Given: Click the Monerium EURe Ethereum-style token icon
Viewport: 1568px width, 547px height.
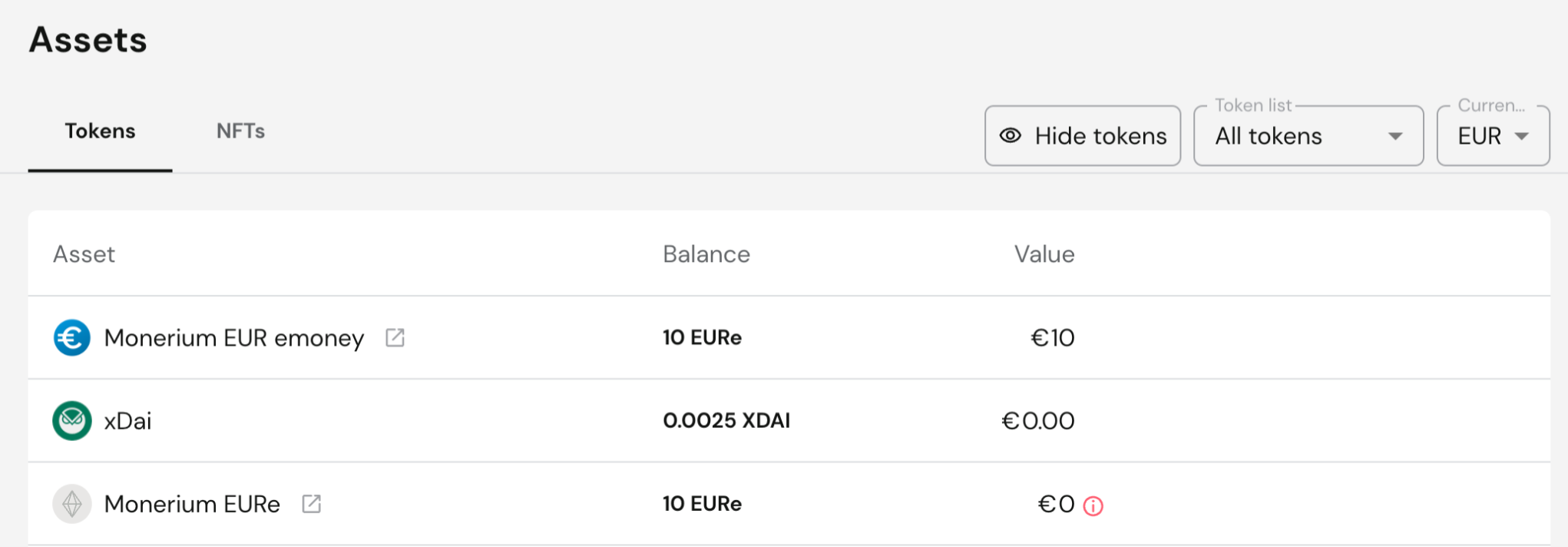Looking at the screenshot, I should 71,504.
